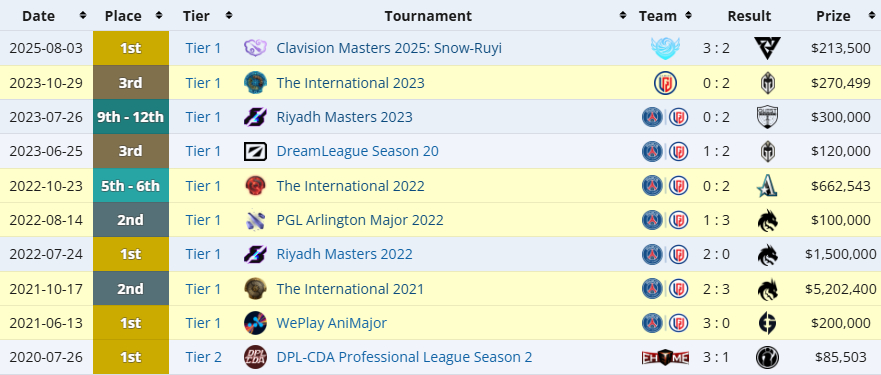Open DPL-CDA Professional League Season 2 link
This screenshot has height=375, width=881.
(x=404, y=358)
